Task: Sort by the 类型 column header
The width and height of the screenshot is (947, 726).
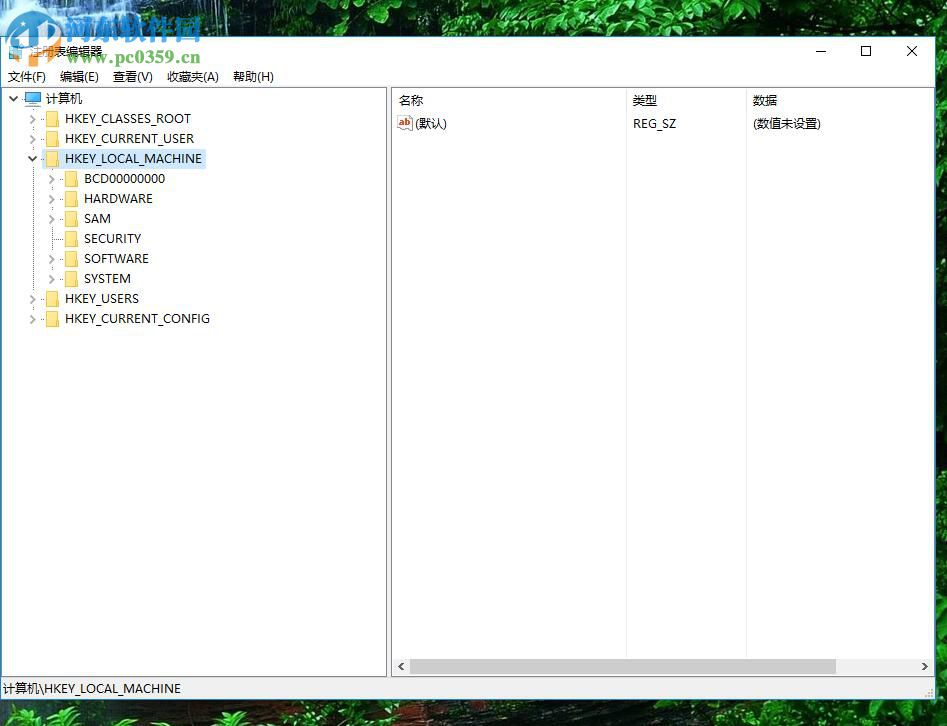Action: (x=686, y=100)
